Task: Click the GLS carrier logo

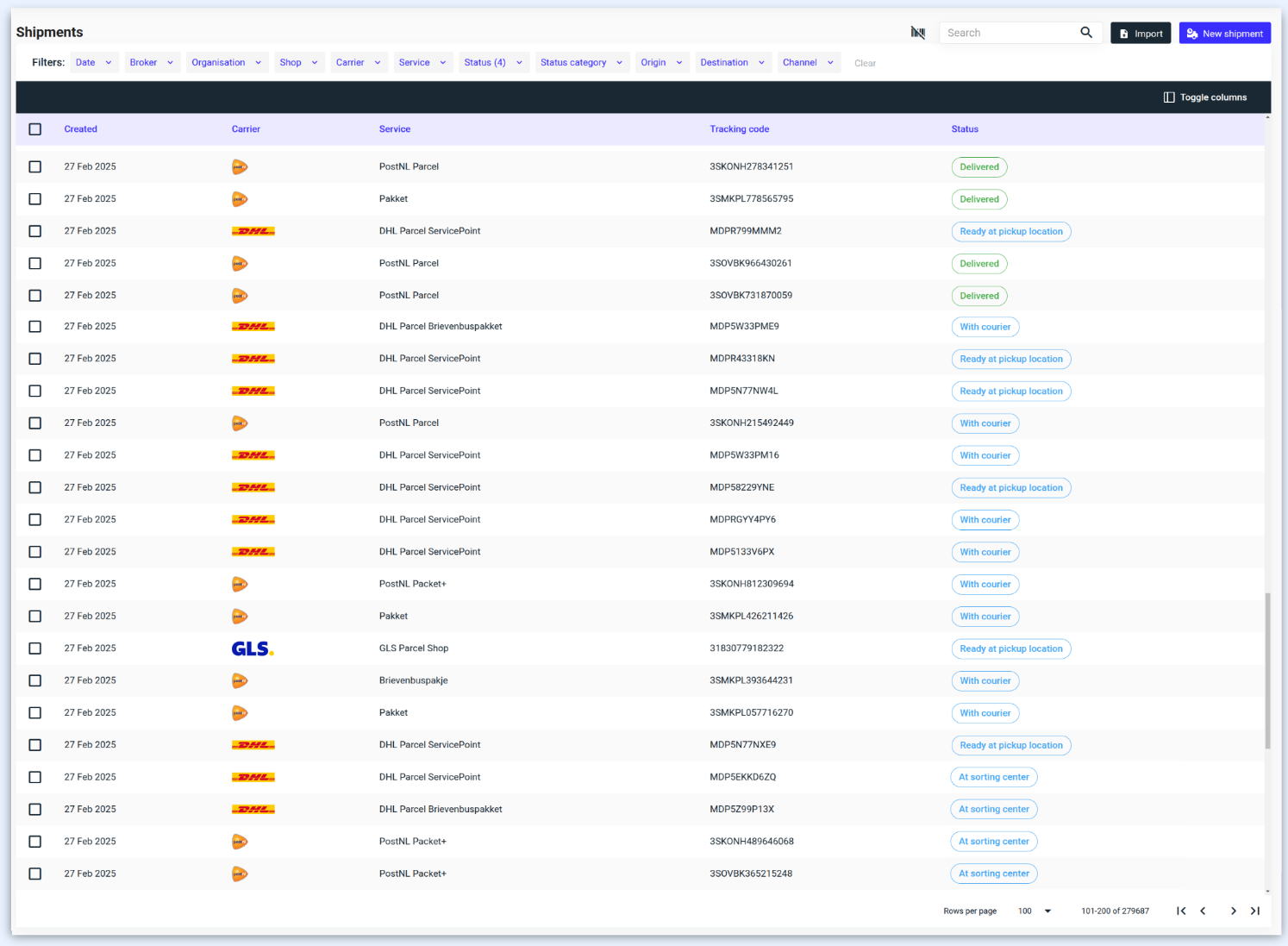Action: (x=252, y=648)
